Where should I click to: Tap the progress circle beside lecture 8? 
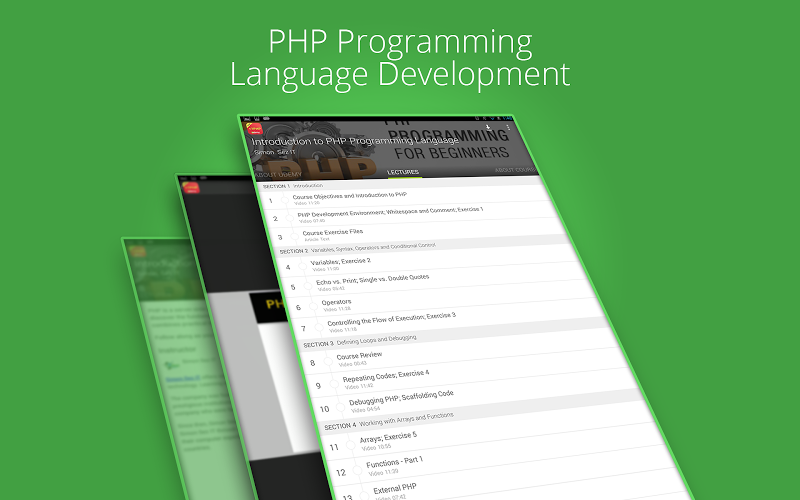[328, 362]
